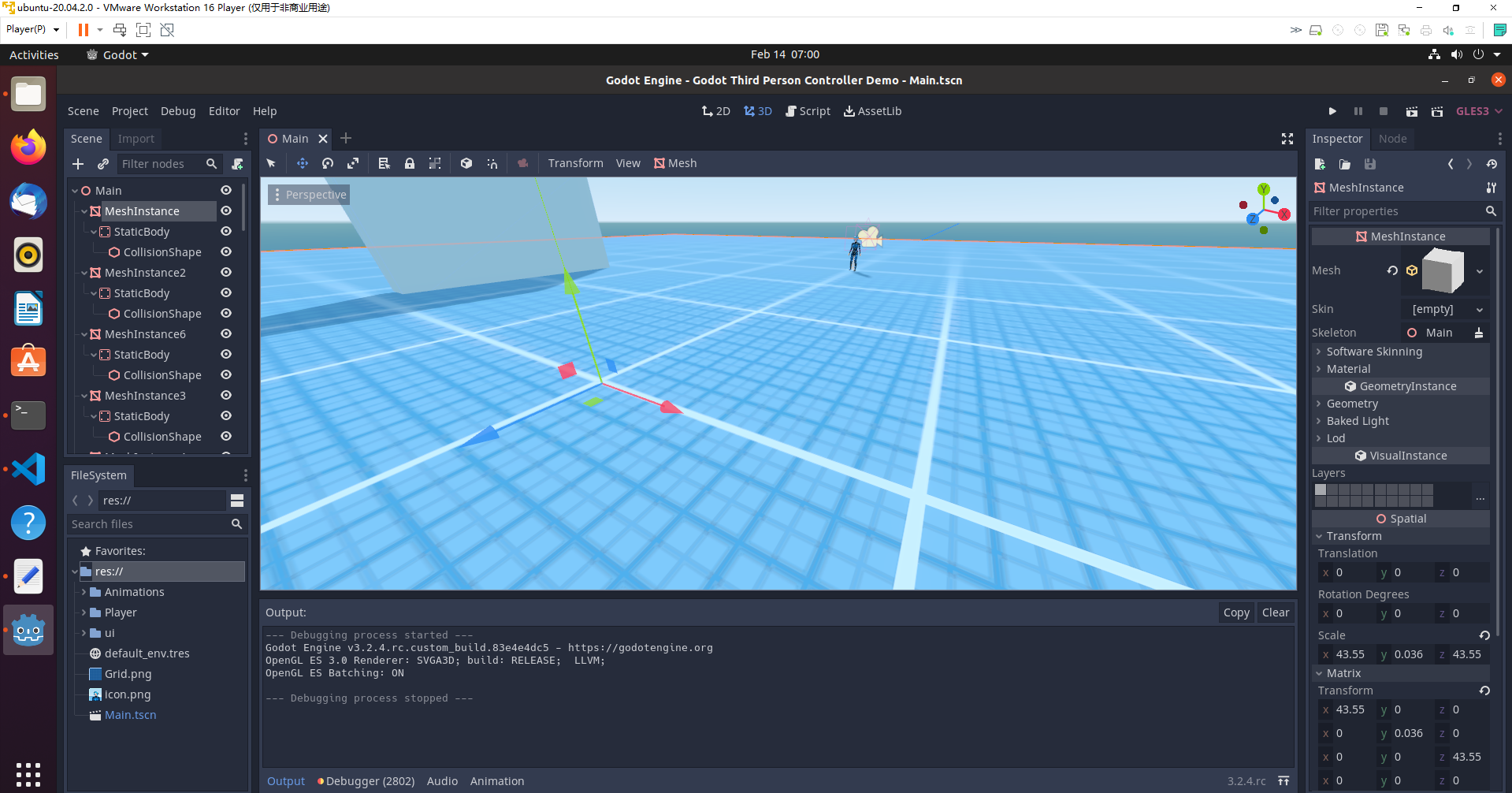
Task: Expand the Material section in the Inspector
Action: (1348, 368)
